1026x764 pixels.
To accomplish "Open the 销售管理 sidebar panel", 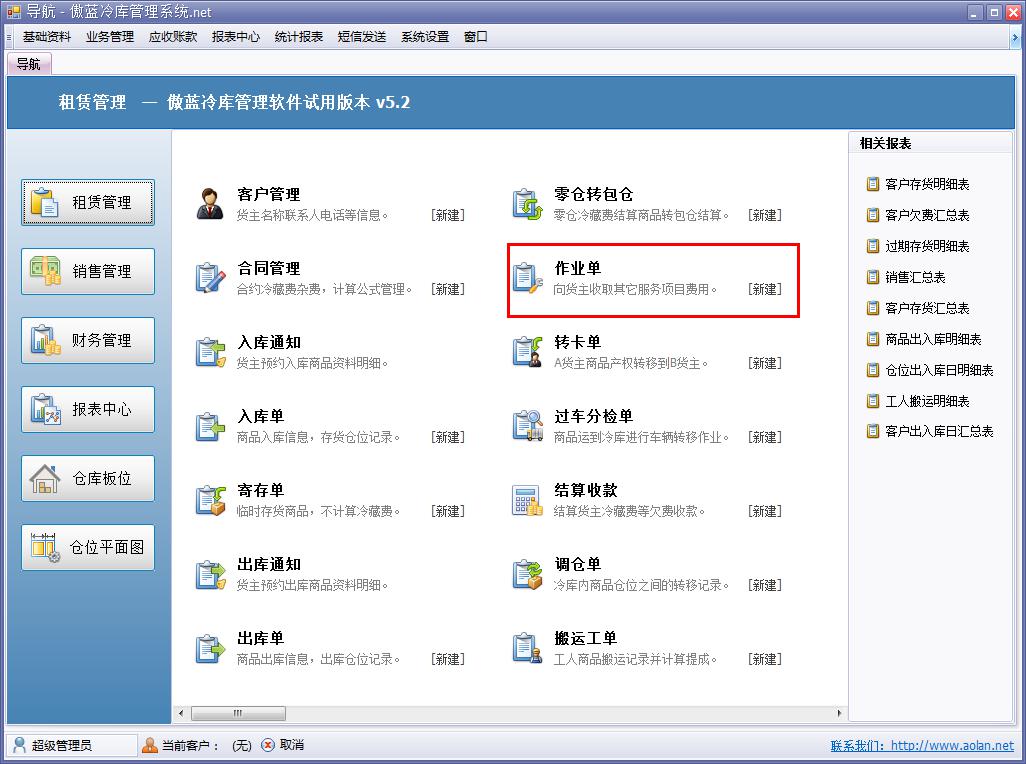I will pos(87,271).
